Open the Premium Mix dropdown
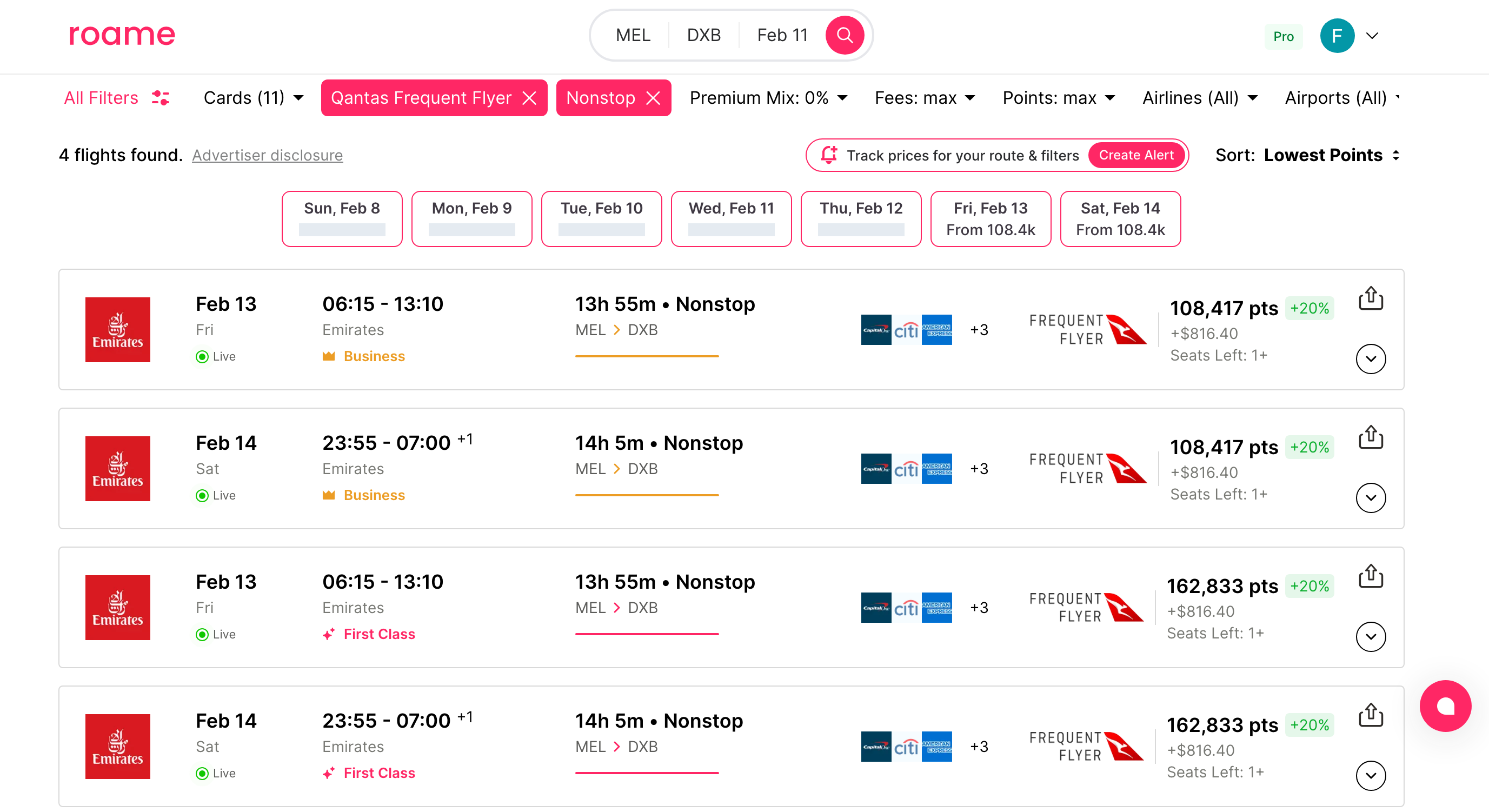 [768, 98]
